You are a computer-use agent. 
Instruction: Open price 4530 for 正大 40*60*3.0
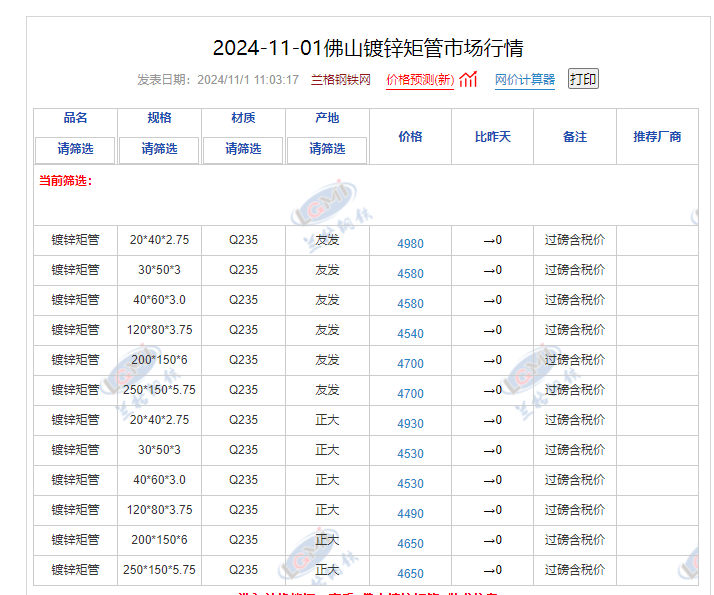(x=410, y=483)
